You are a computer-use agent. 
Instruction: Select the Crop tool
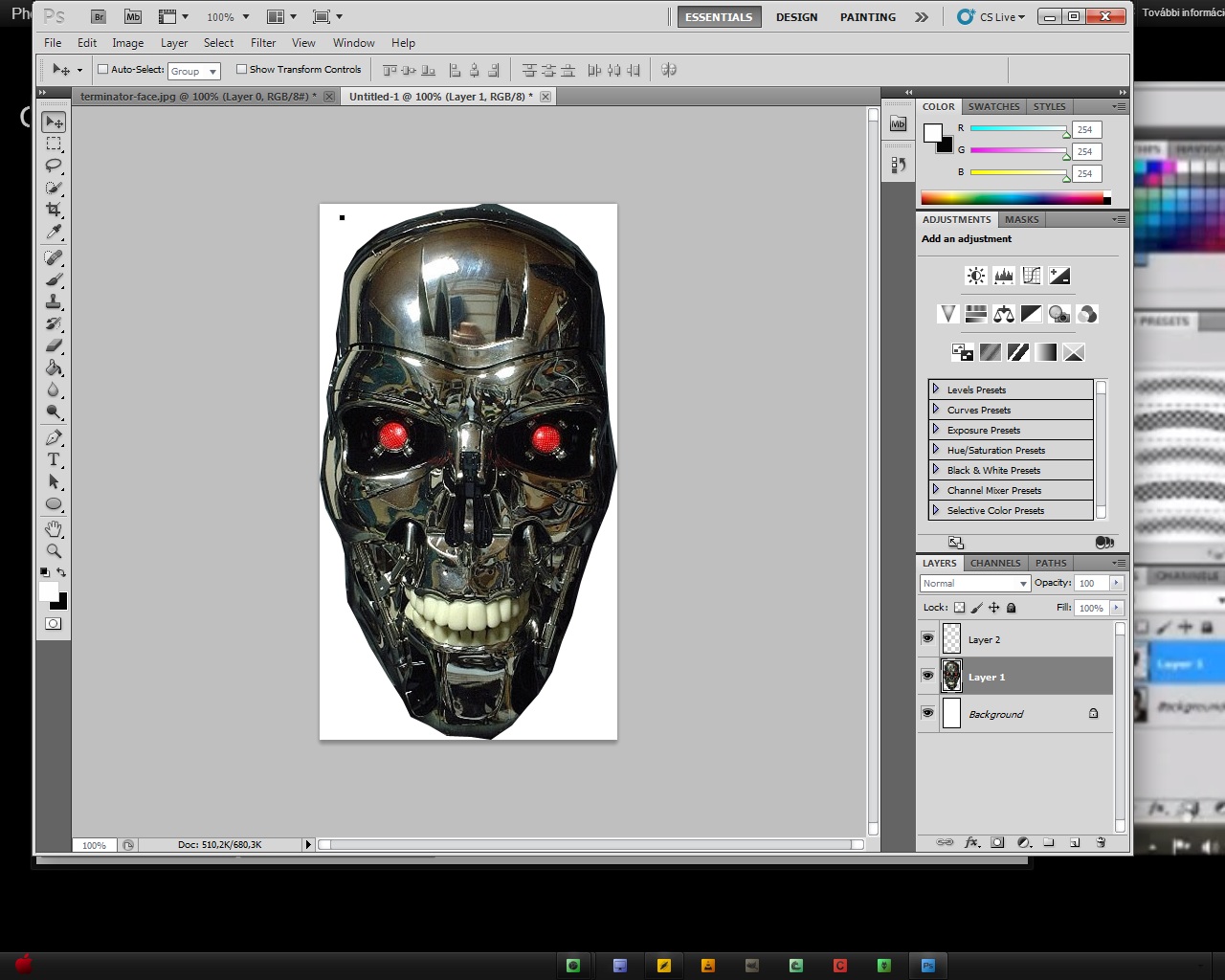click(54, 210)
